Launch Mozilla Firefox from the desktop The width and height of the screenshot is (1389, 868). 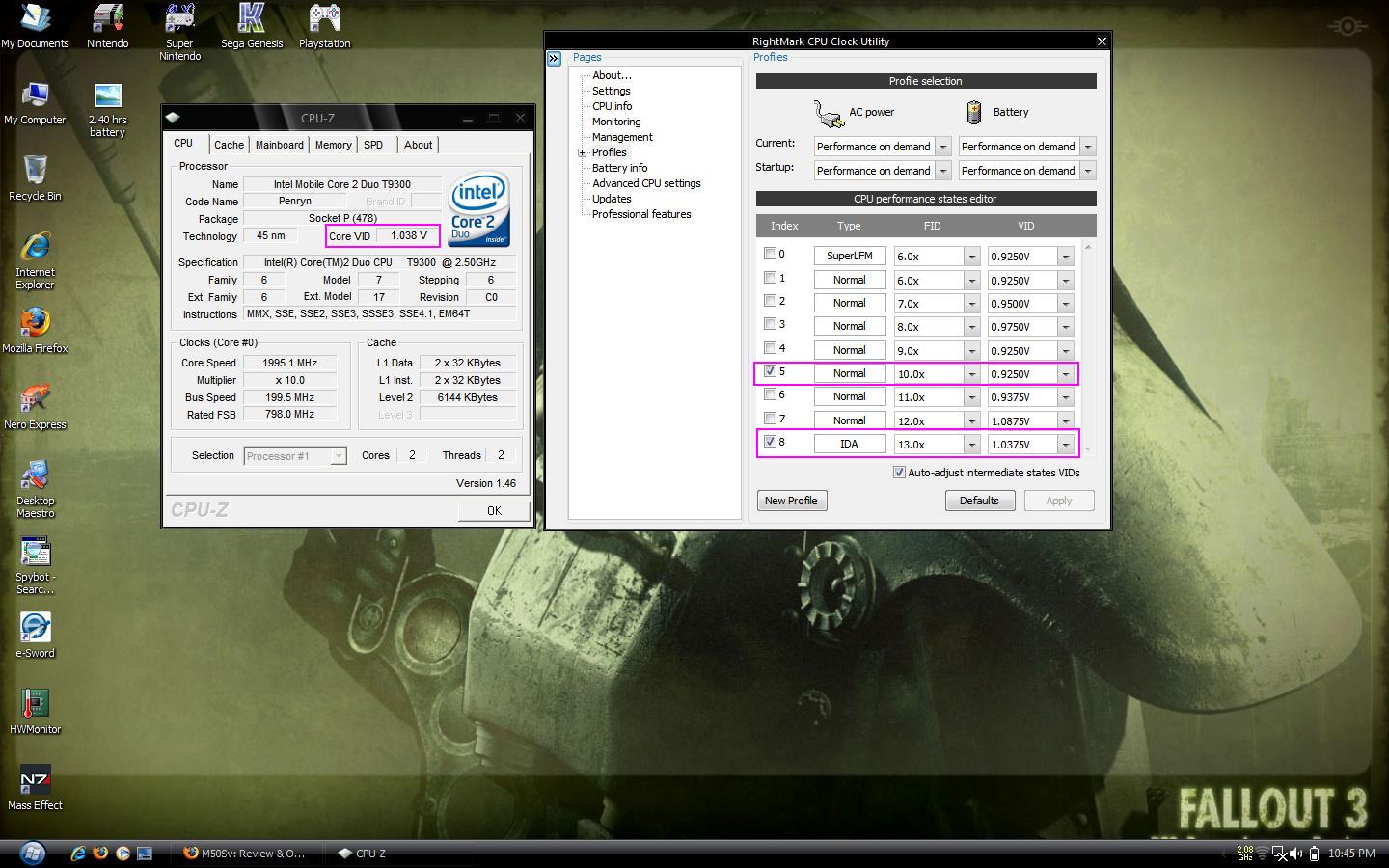[35, 331]
